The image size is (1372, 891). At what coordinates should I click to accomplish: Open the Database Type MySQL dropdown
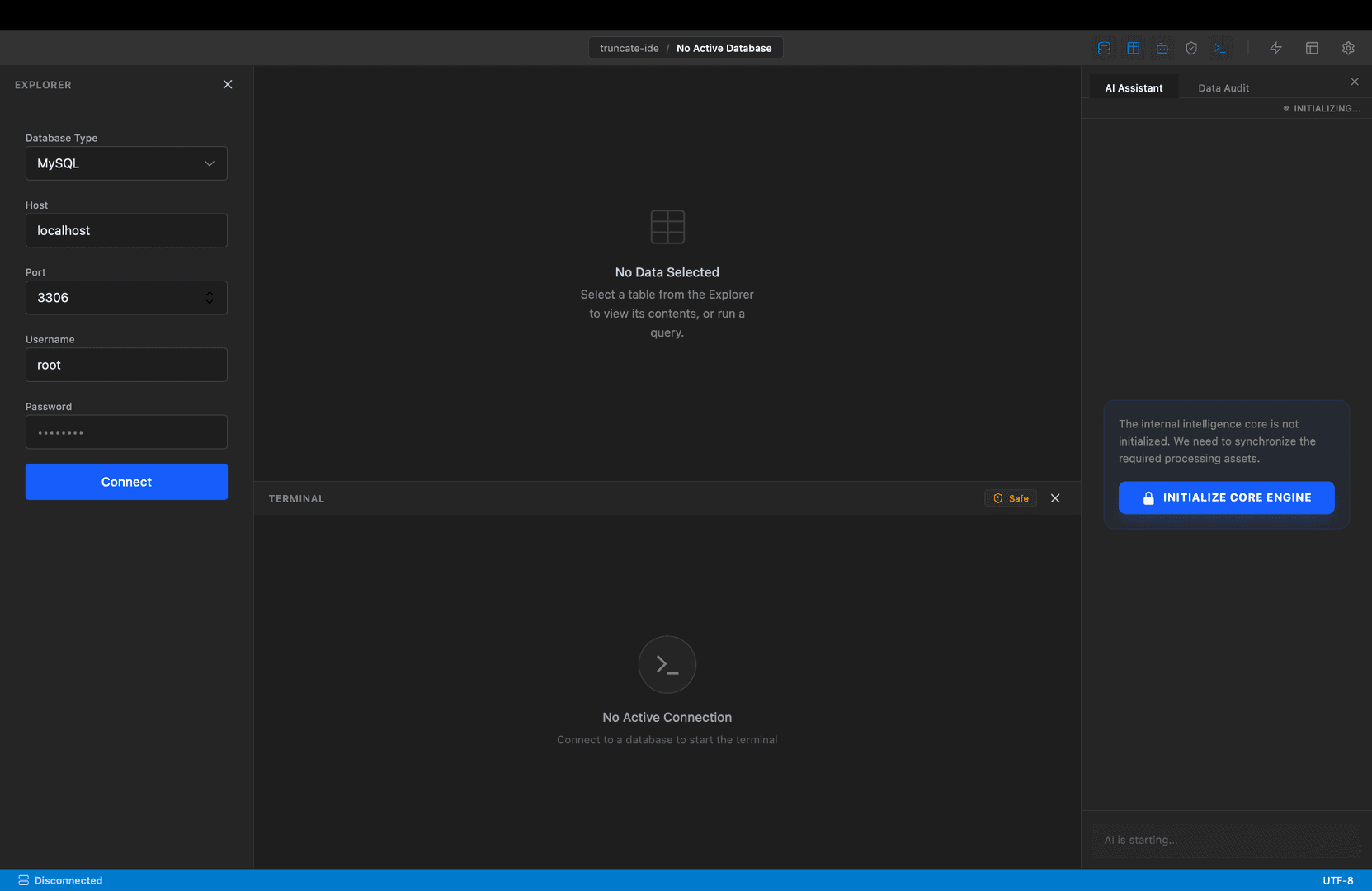(x=126, y=163)
